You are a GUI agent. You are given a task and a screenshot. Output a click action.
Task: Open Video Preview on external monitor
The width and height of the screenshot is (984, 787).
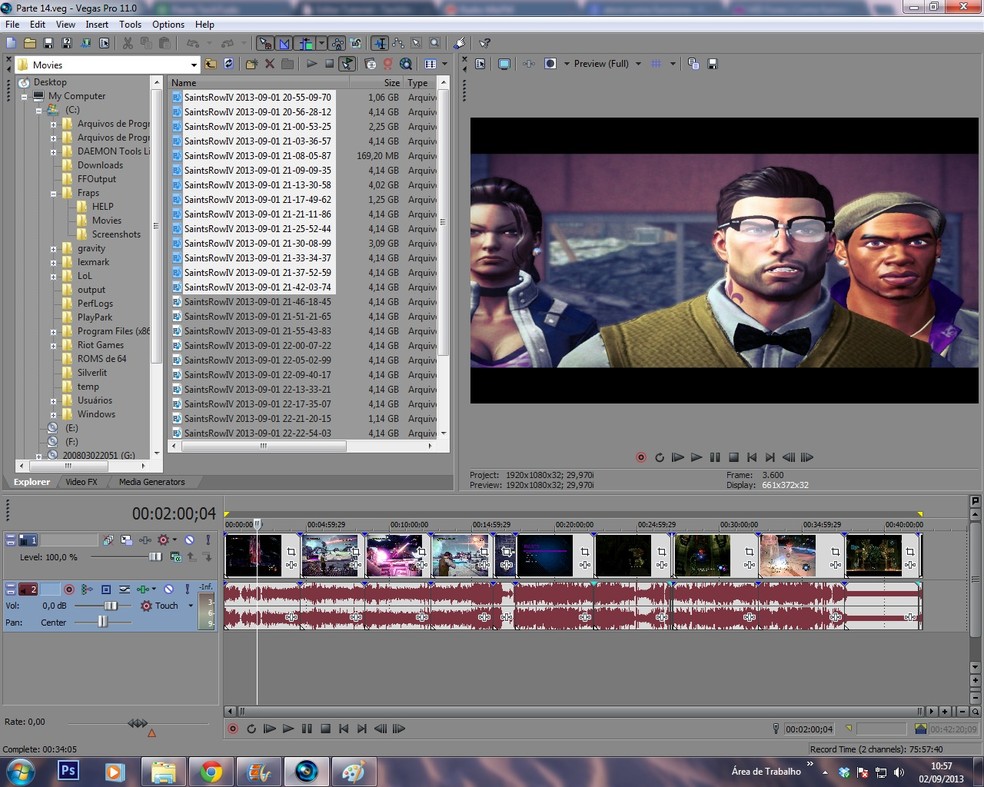(504, 64)
